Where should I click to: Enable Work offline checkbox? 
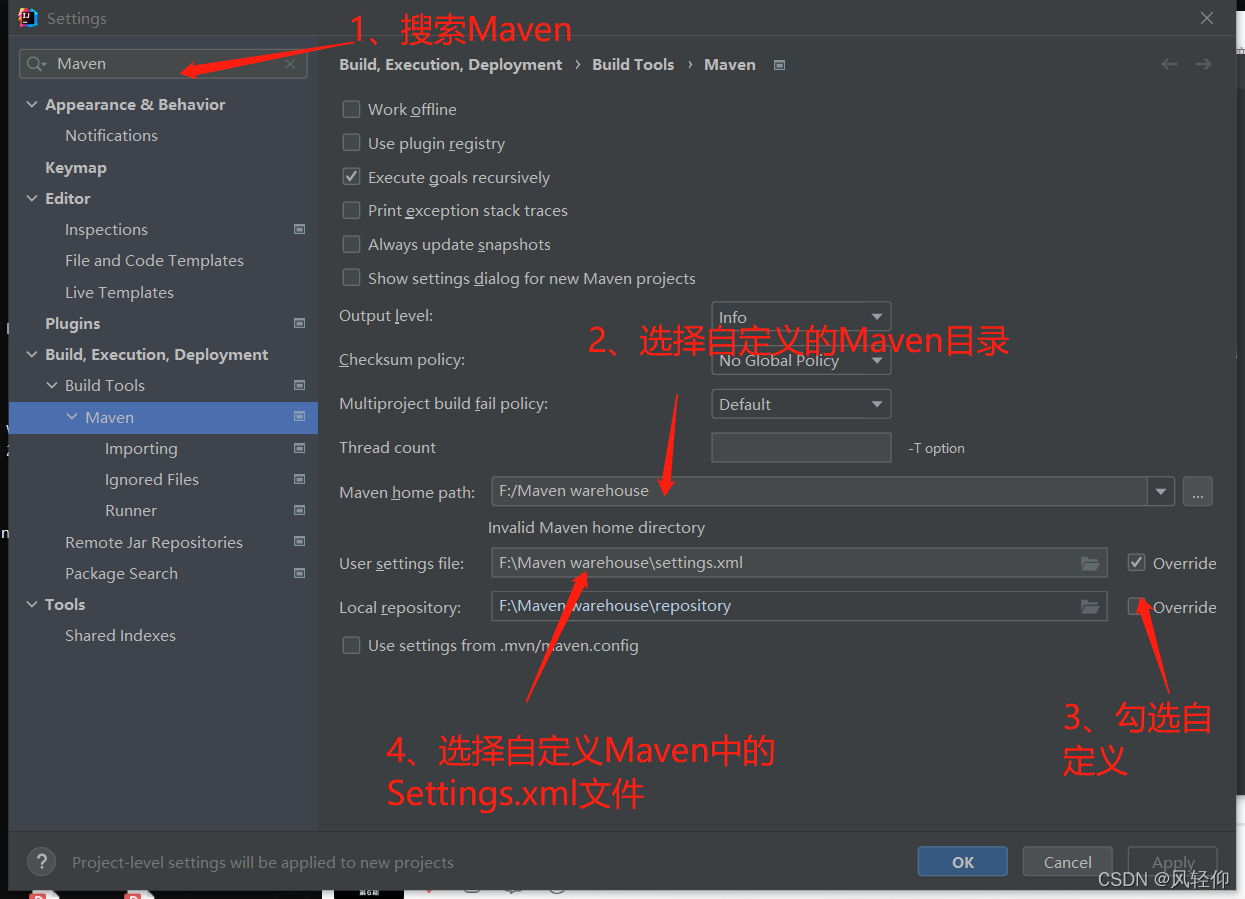351,109
